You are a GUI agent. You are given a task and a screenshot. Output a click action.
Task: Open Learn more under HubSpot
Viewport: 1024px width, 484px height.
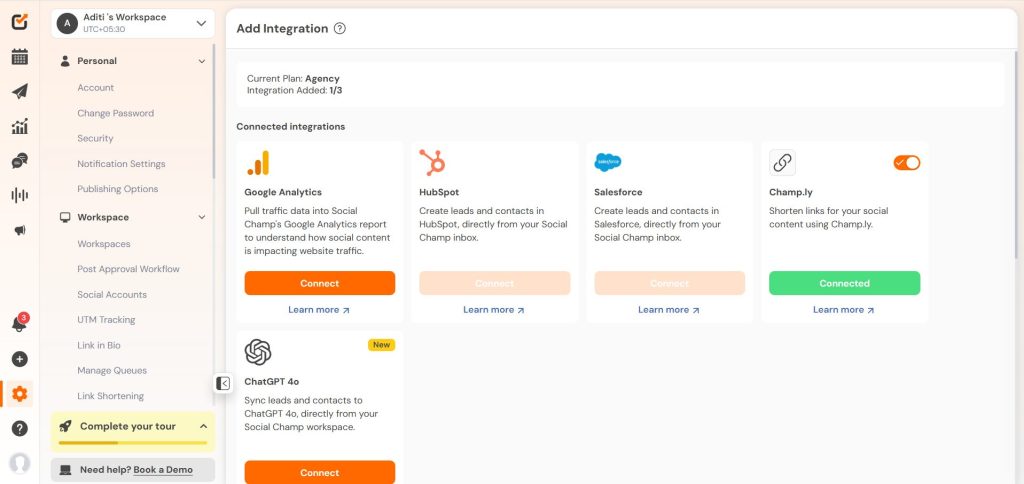click(494, 310)
